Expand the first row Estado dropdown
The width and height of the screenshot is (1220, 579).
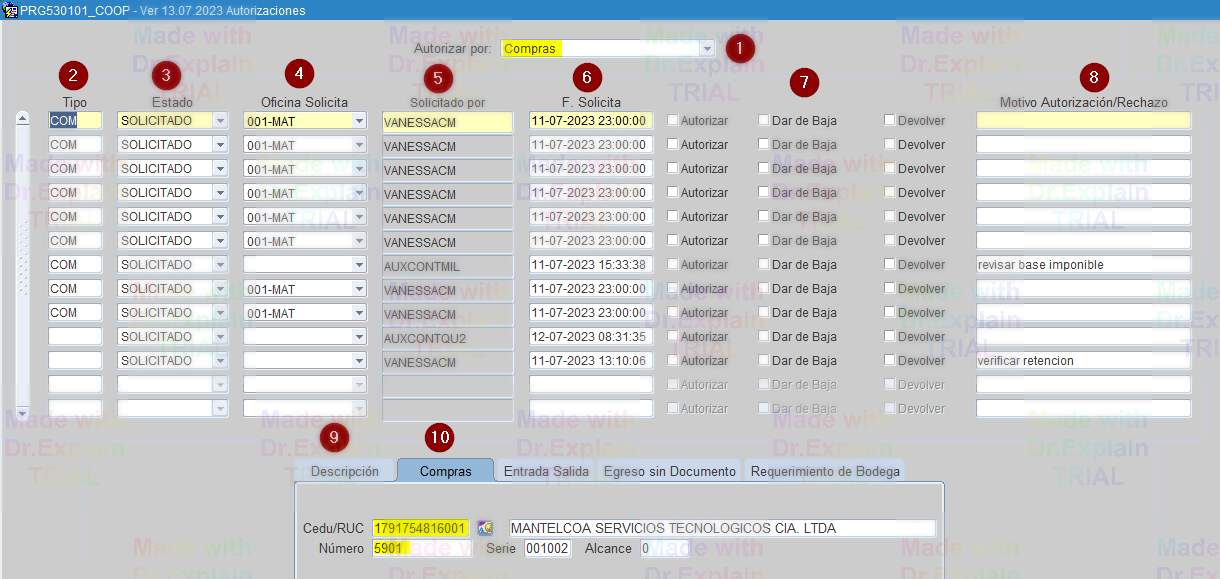click(x=220, y=120)
